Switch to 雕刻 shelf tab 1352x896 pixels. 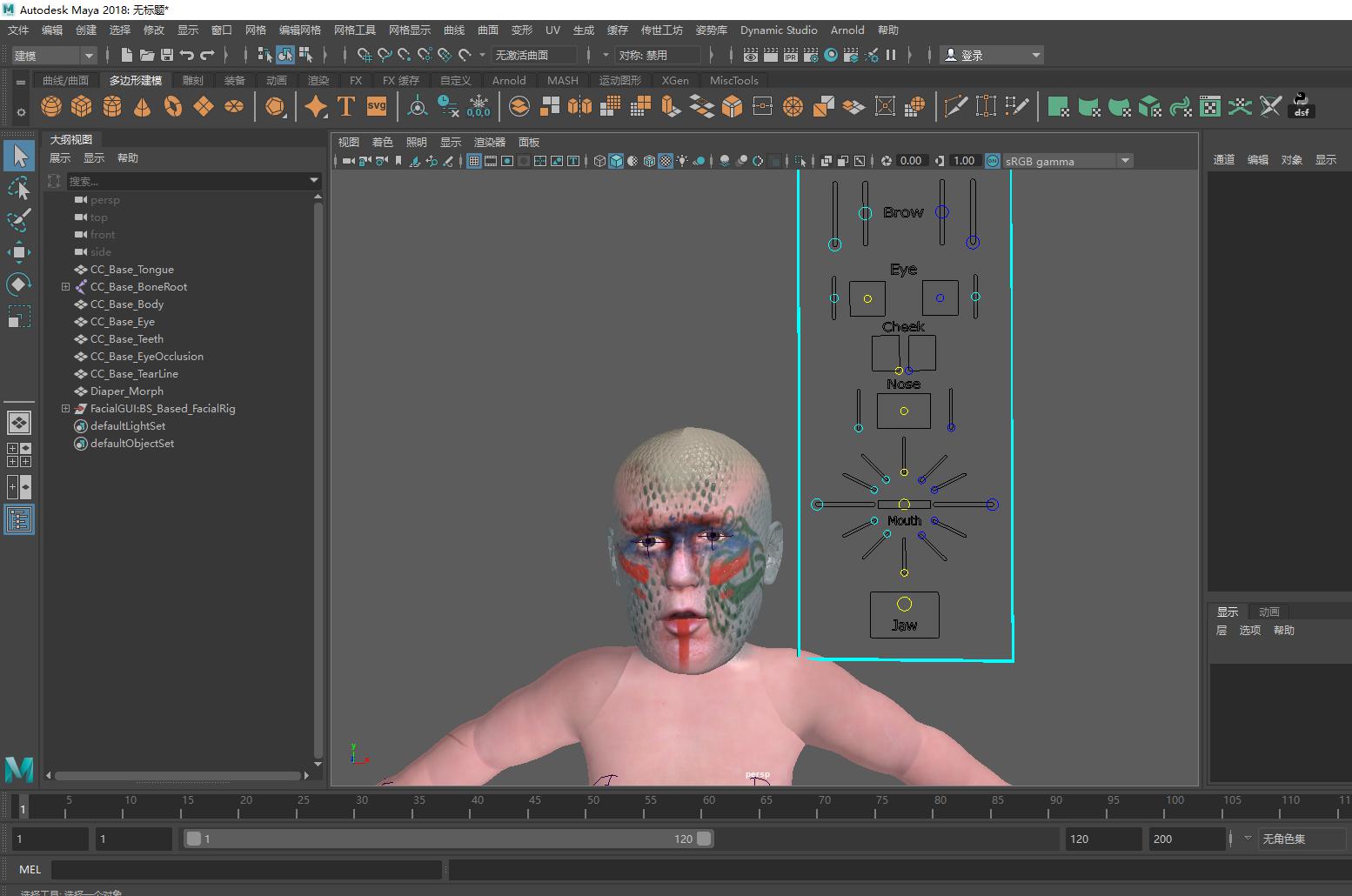[193, 80]
